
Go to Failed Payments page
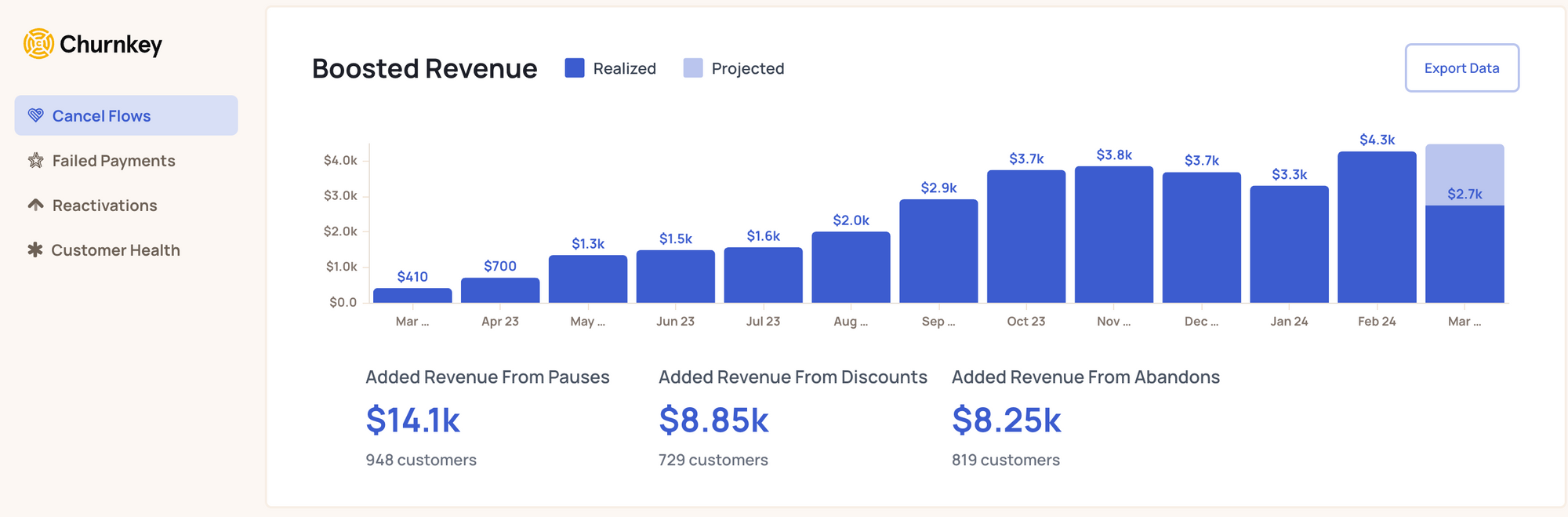114,161
